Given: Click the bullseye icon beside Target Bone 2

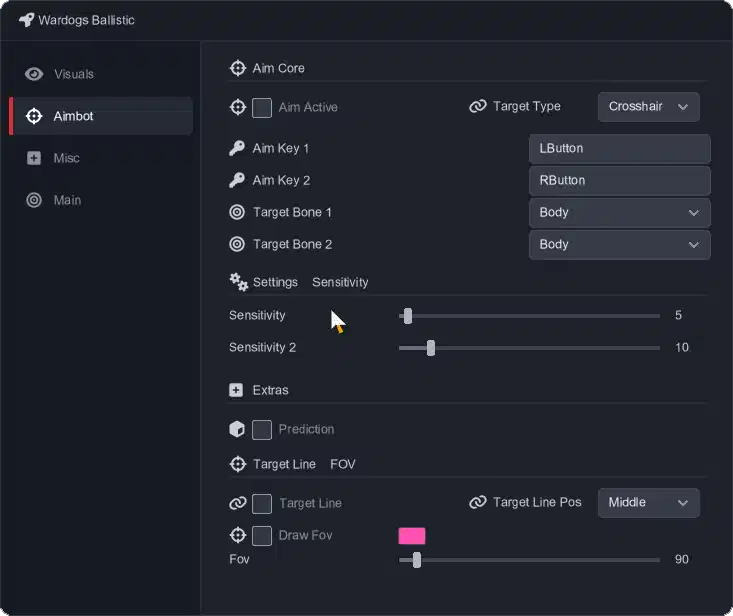Looking at the screenshot, I should [237, 244].
